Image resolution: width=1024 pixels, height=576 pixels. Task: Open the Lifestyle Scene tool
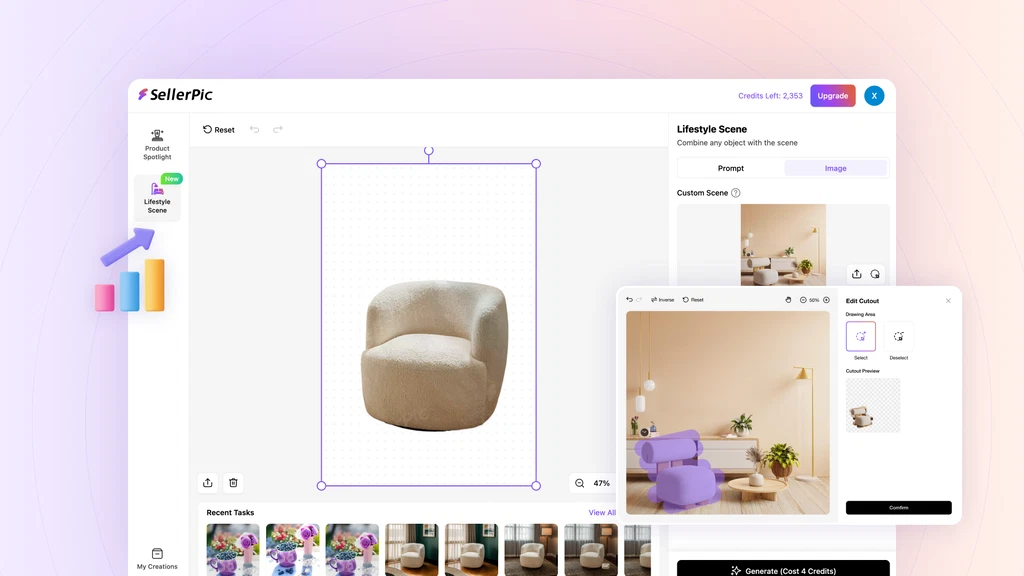coord(156,198)
